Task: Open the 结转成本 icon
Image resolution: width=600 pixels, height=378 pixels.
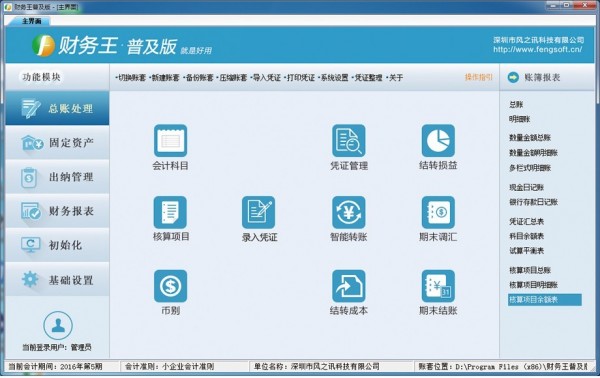Action: pos(349,286)
